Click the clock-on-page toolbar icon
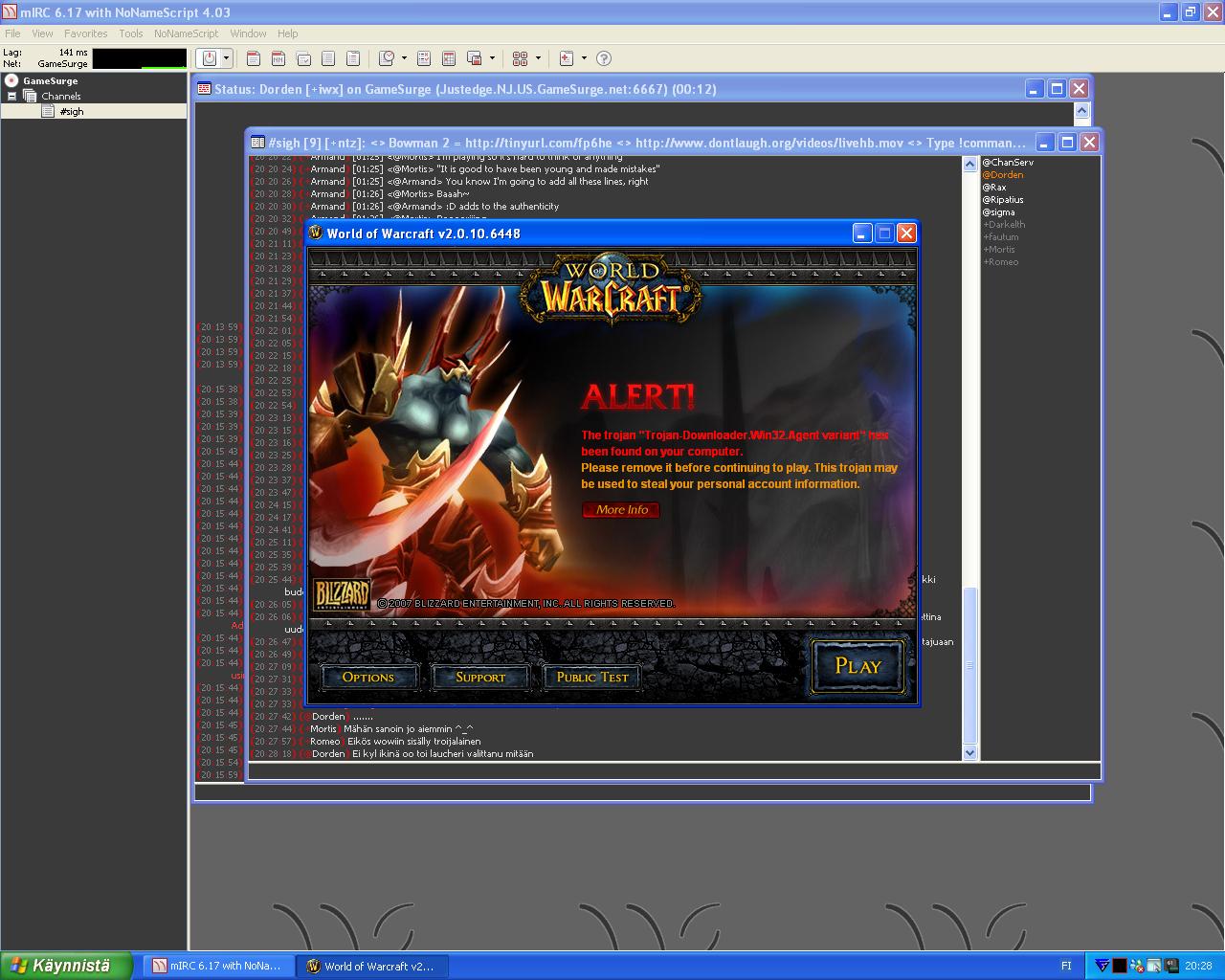The image size is (1225, 980). point(387,58)
